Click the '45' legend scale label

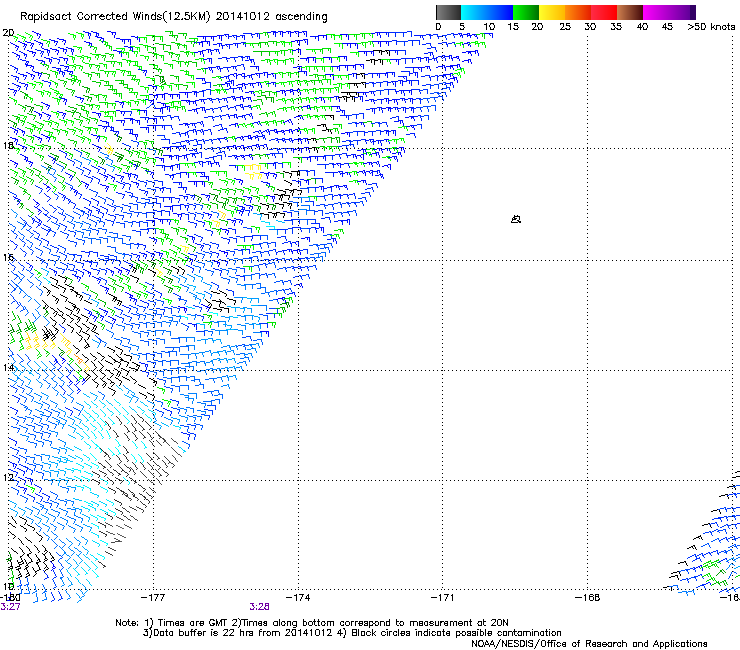pos(667,27)
